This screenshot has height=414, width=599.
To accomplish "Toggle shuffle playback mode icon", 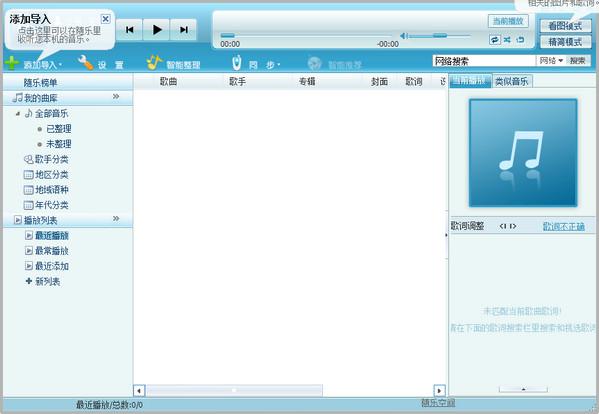I will (507, 40).
